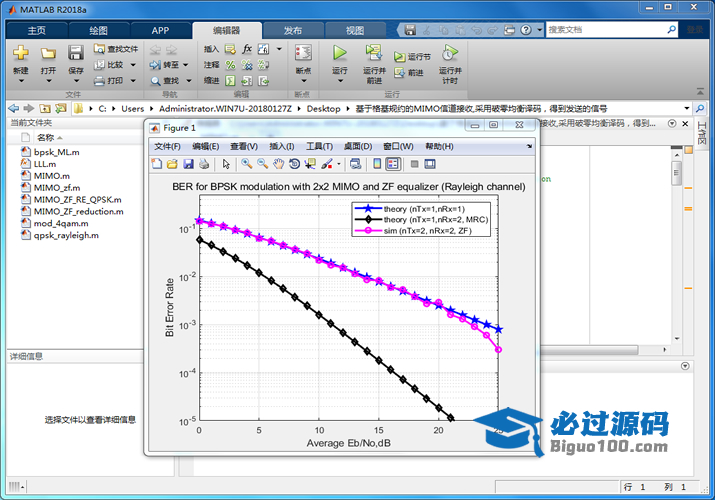Click the 运行并计时 (Run and Time) icon
The image size is (715, 500).
pos(450,53)
